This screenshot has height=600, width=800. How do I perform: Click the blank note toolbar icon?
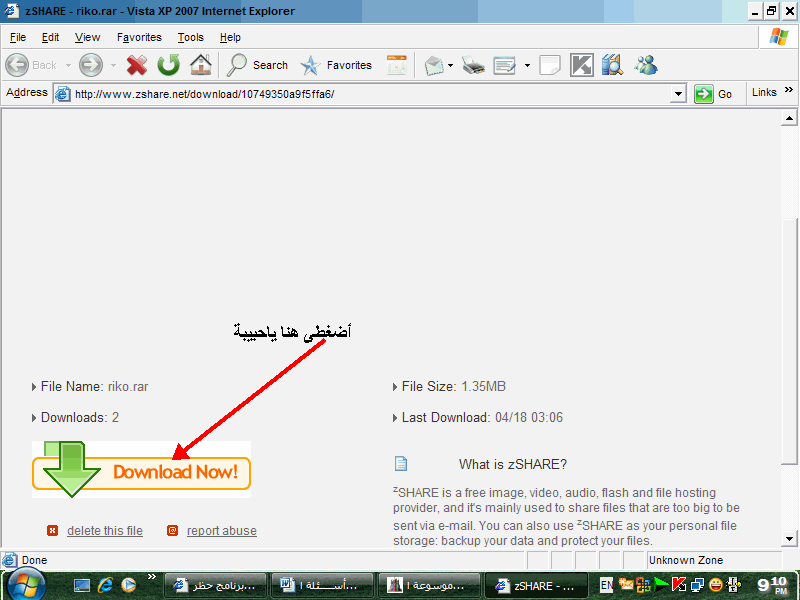click(x=549, y=65)
